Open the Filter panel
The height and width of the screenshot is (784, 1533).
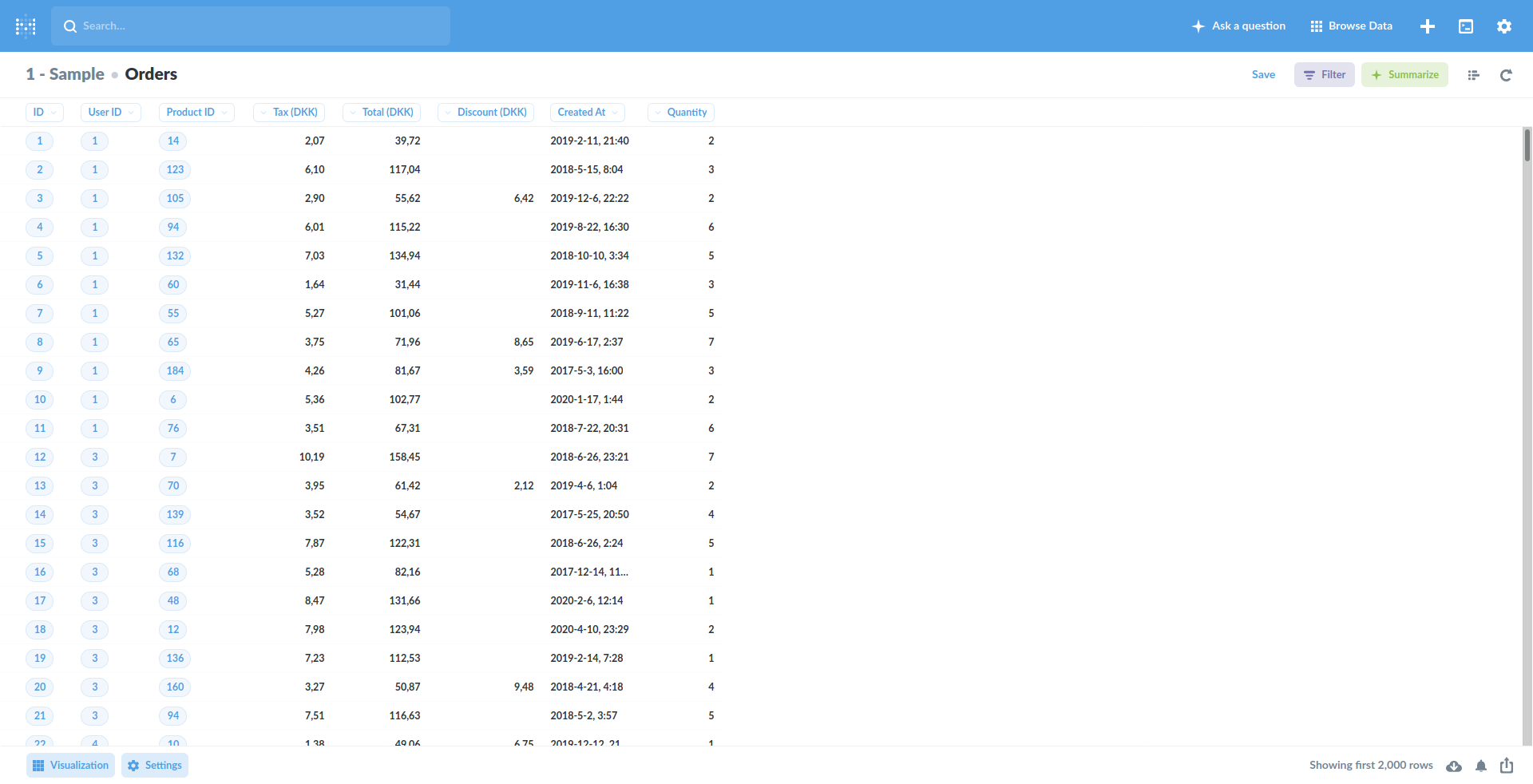[1324, 74]
